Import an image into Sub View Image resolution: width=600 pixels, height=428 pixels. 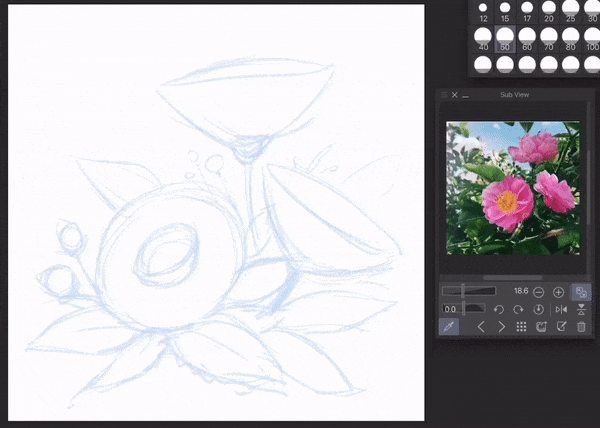pyautogui.click(x=541, y=327)
